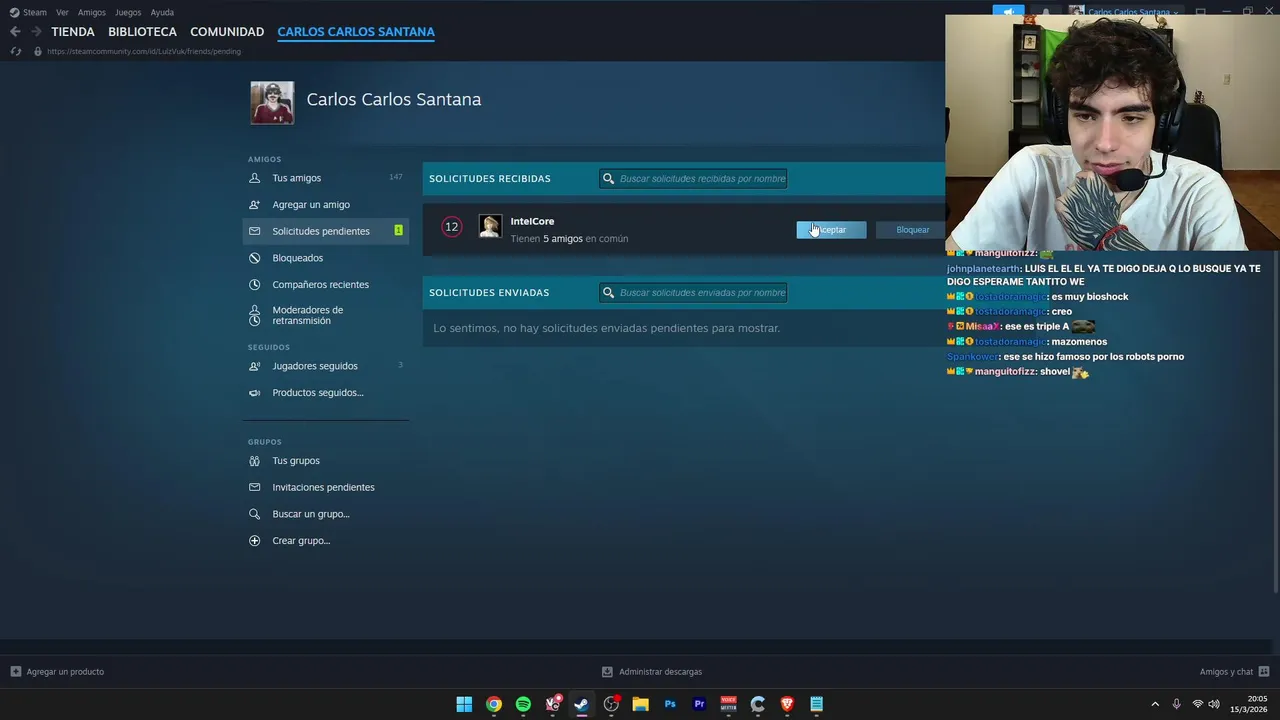Open the Amigos menu
This screenshot has width=1280, height=720.
(x=91, y=12)
